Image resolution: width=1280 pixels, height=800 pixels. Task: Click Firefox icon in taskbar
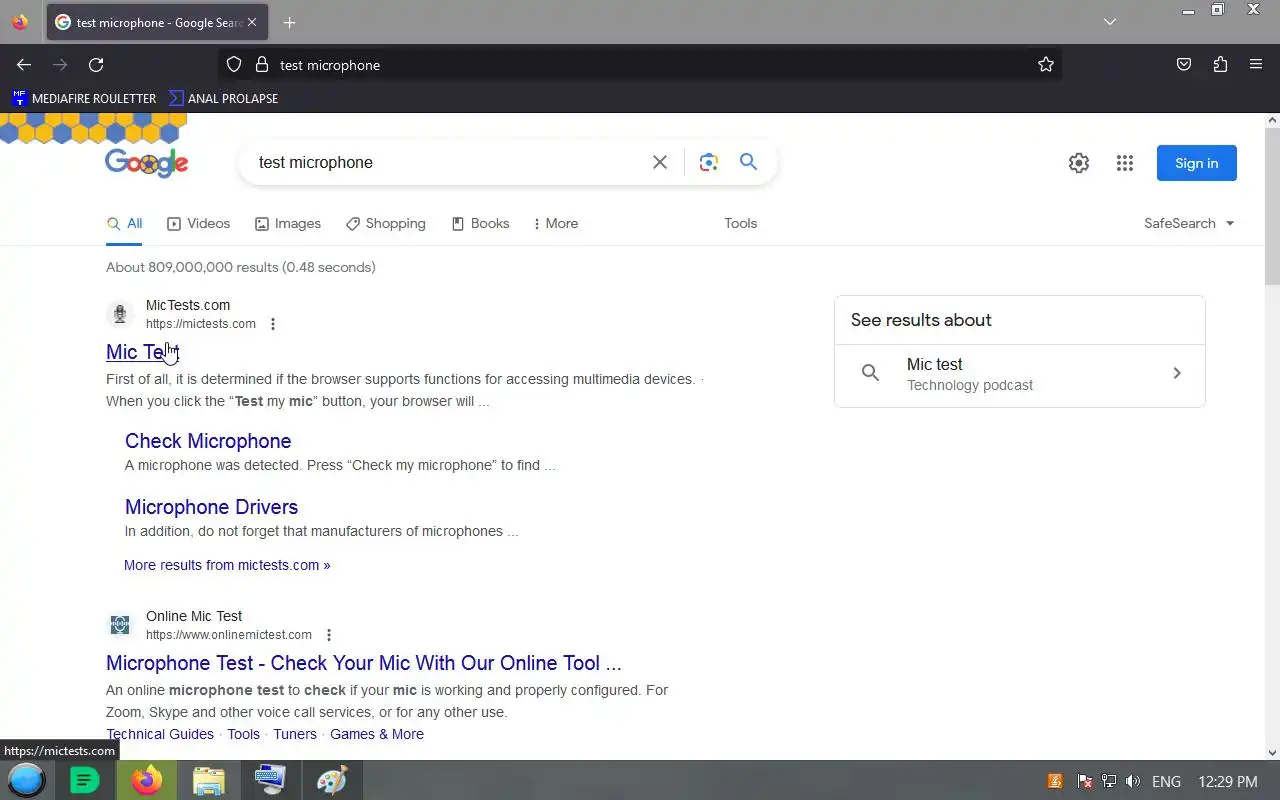(x=147, y=780)
